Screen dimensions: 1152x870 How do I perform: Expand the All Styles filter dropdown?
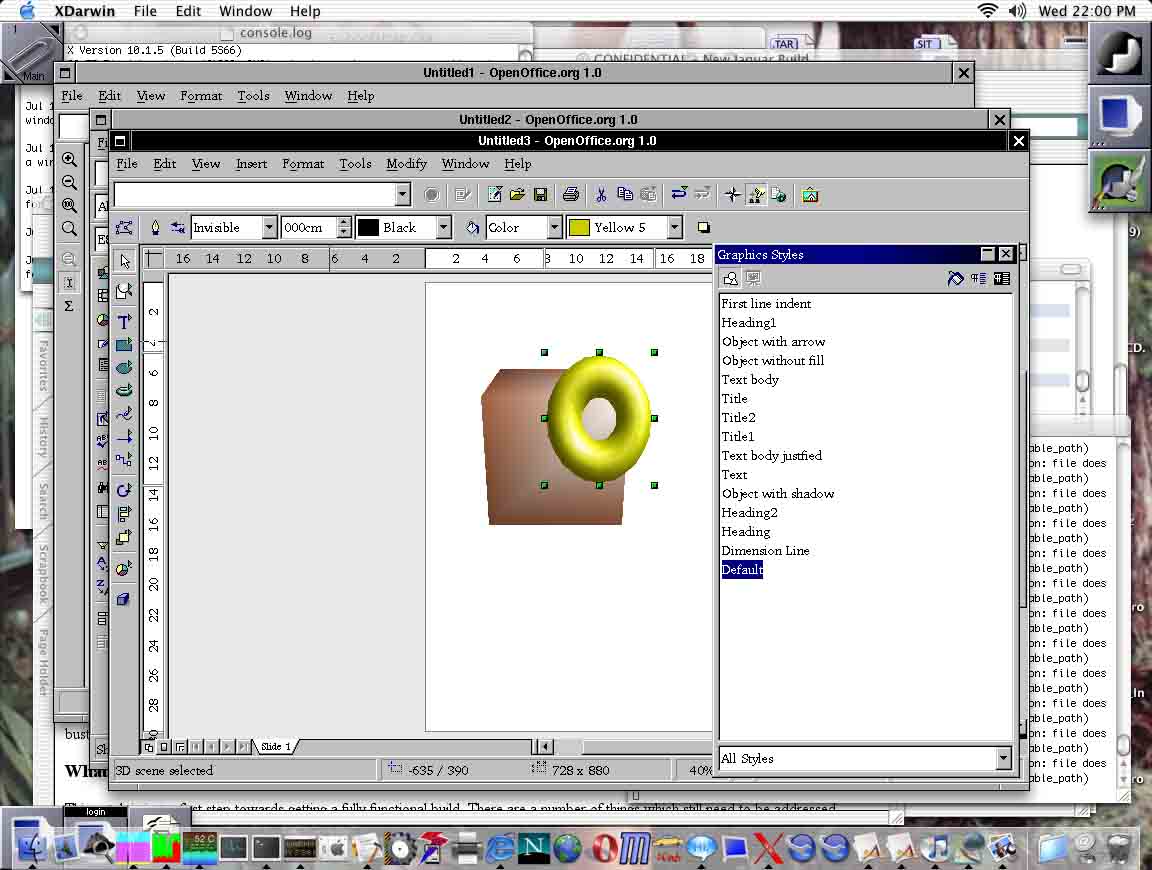pos(1004,758)
